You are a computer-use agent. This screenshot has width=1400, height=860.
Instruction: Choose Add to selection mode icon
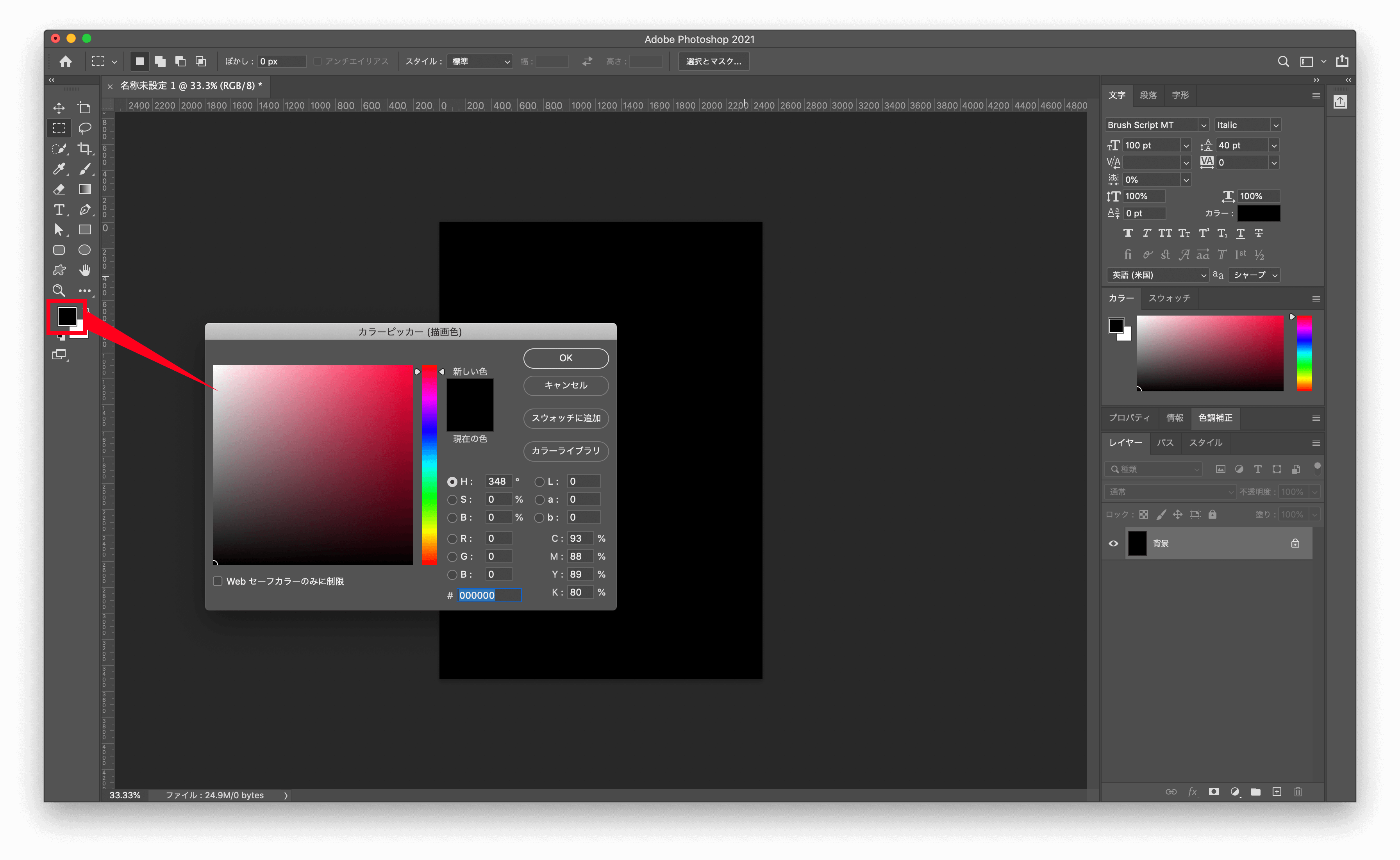(160, 61)
